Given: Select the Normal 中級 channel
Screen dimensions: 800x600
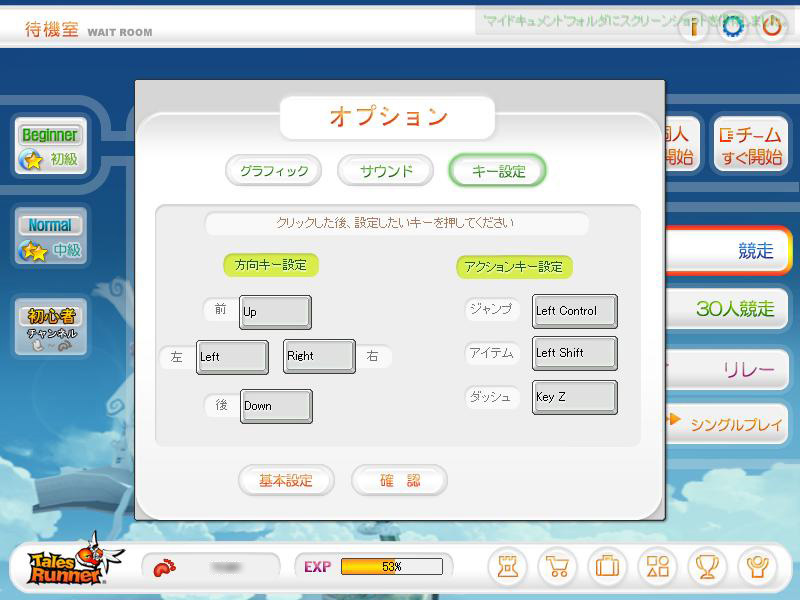Looking at the screenshot, I should 51,236.
